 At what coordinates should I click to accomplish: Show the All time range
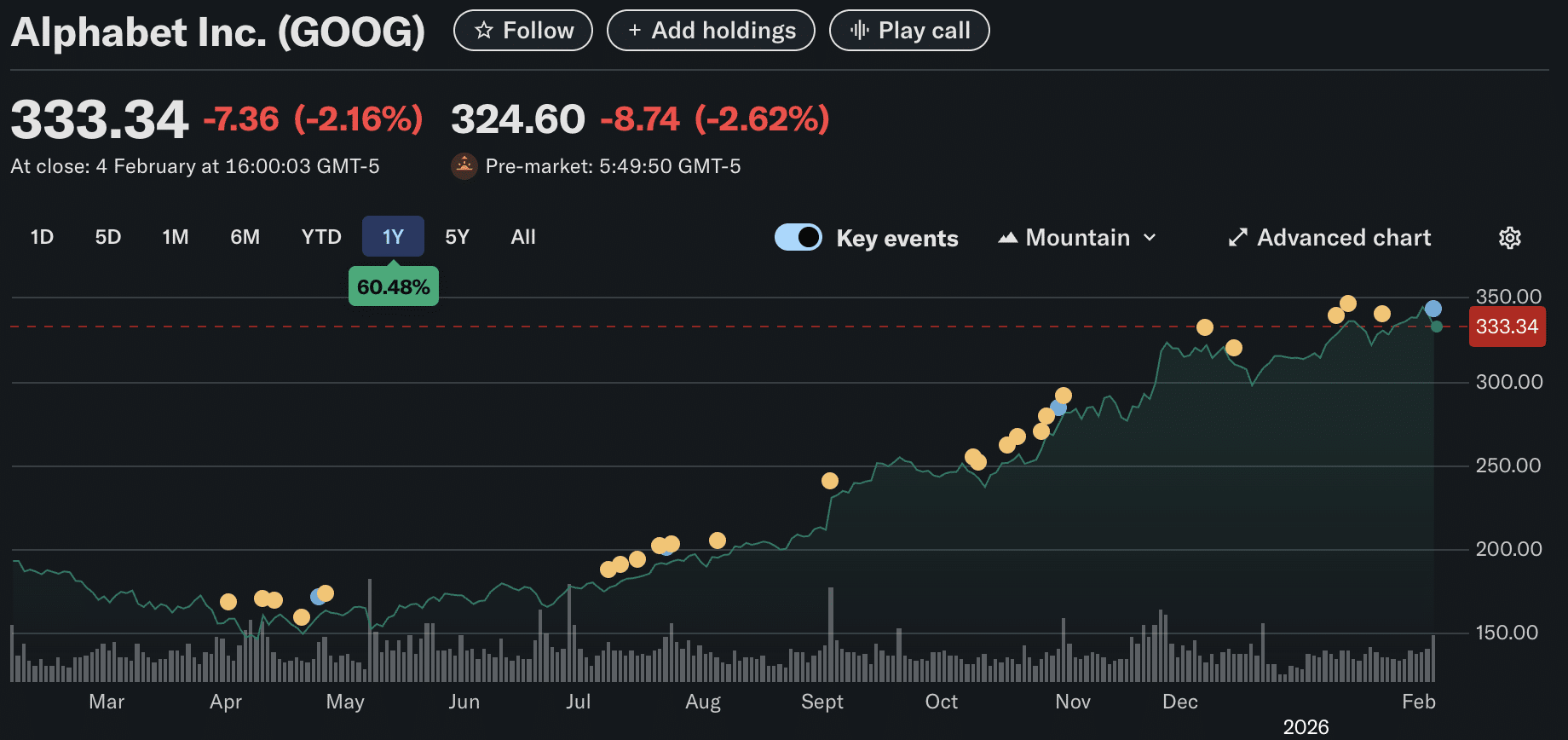click(x=523, y=237)
